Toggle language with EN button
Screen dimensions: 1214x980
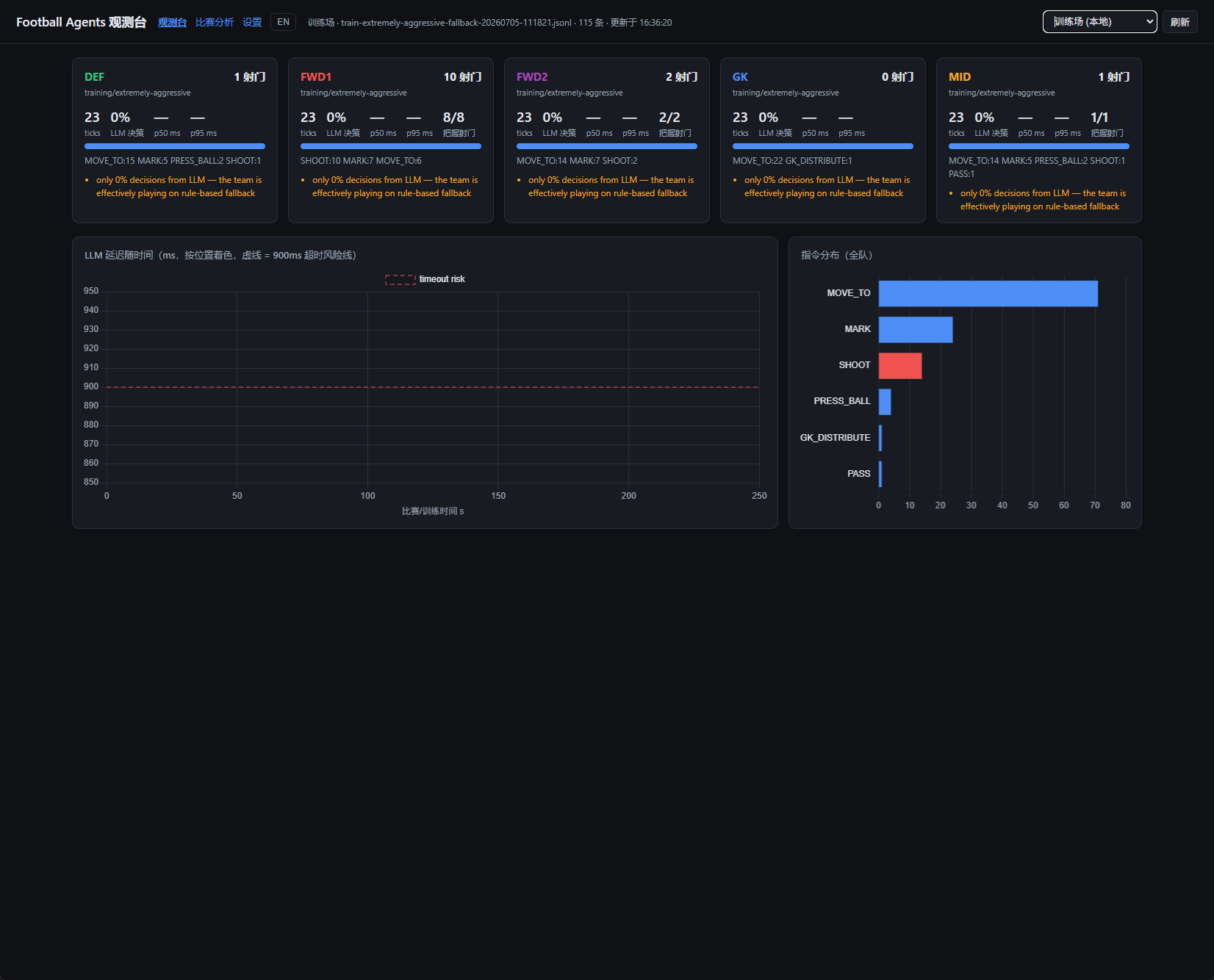tap(283, 22)
